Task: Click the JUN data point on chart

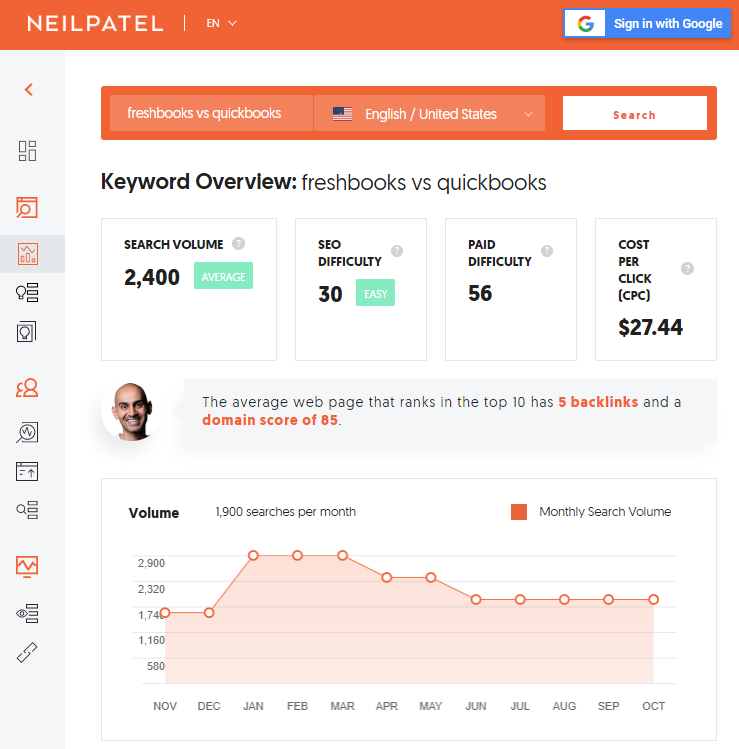Action: (476, 599)
